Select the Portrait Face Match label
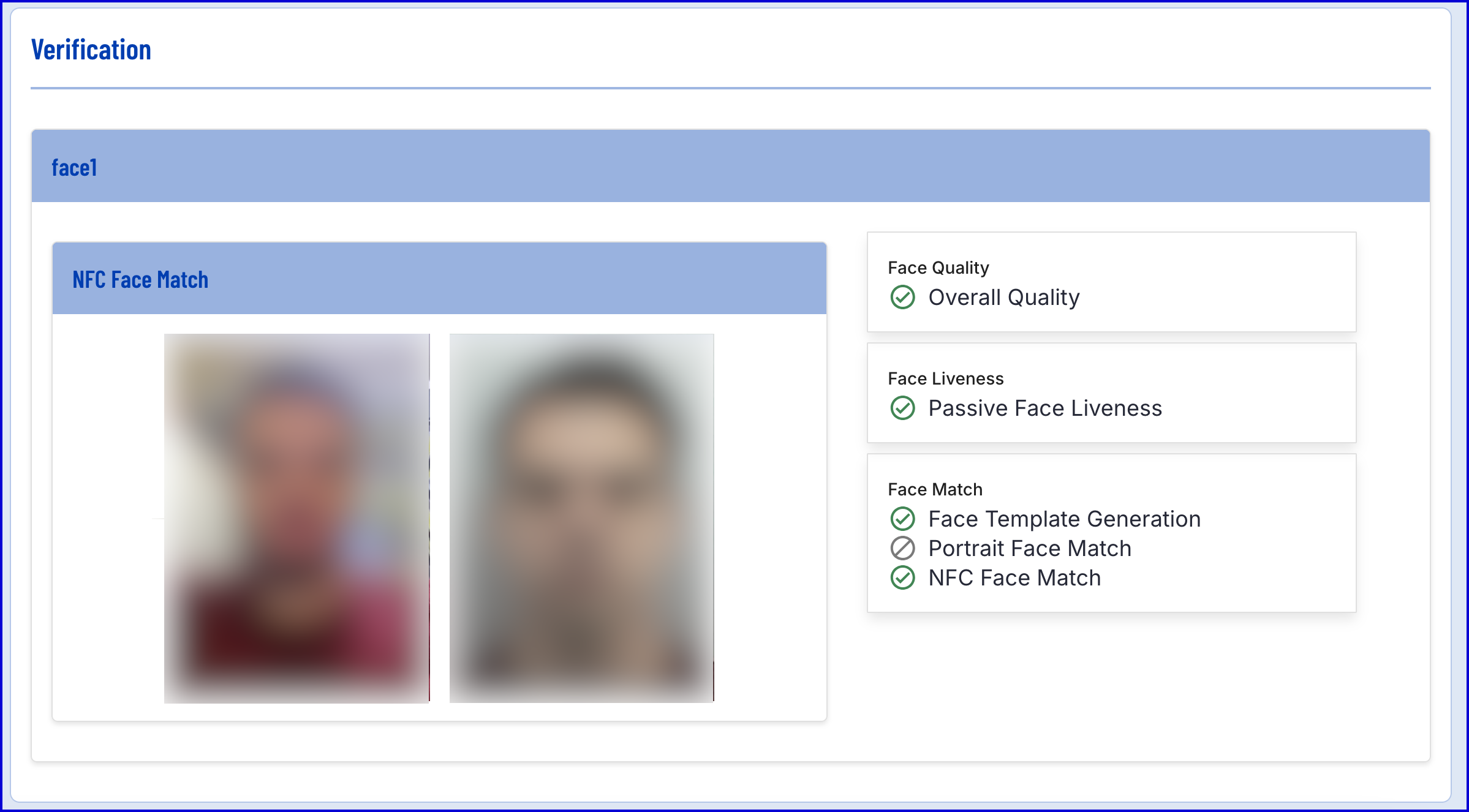 click(x=1030, y=549)
